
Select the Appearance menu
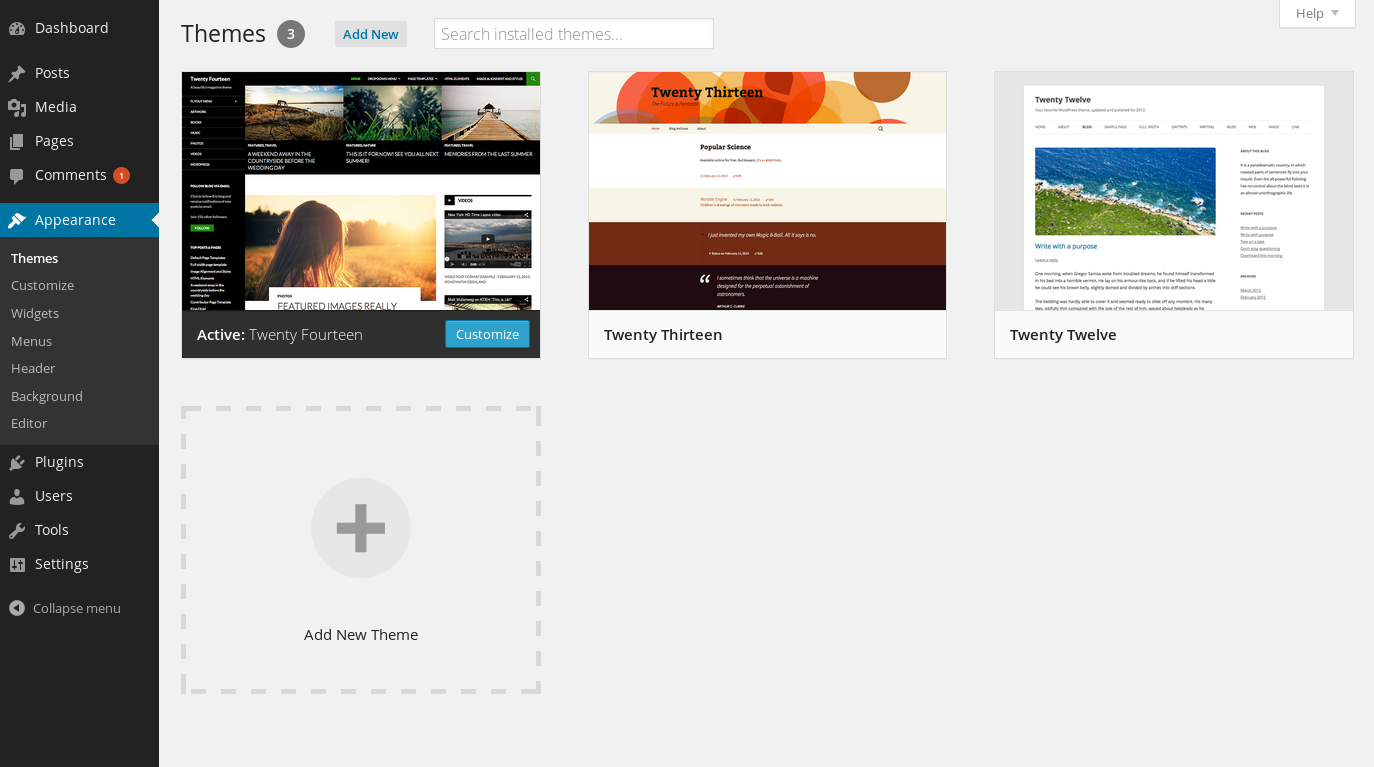(x=79, y=220)
